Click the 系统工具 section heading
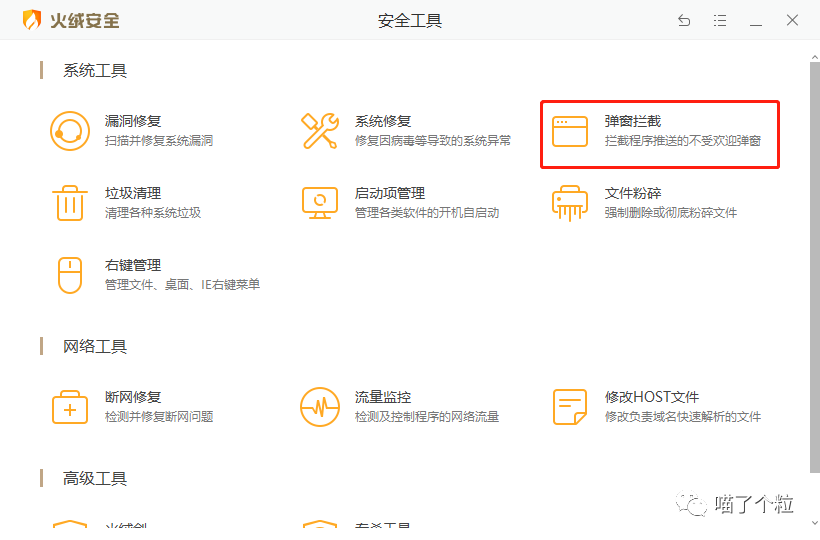The height and width of the screenshot is (540, 820). tap(95, 71)
